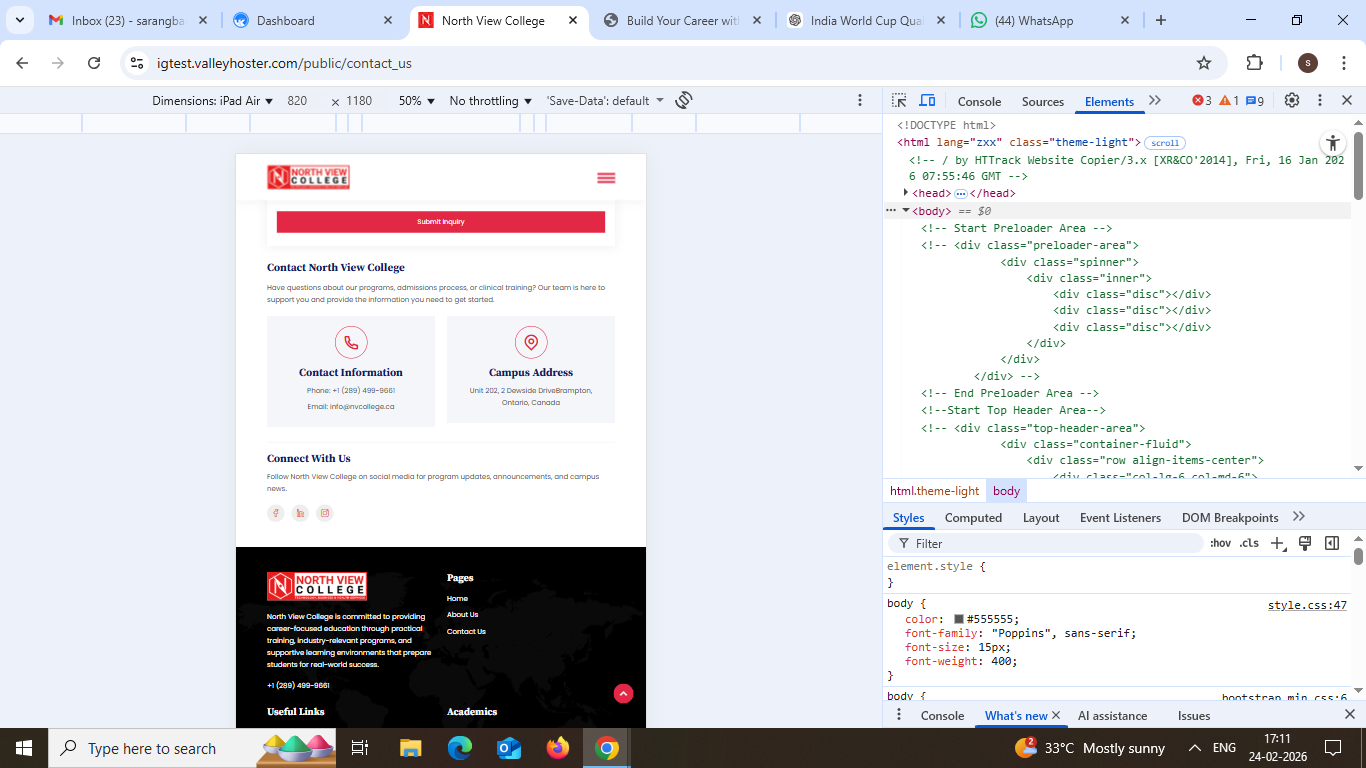This screenshot has width=1366, height=768.
Task: Open the Facebook social icon
Action: (x=276, y=513)
